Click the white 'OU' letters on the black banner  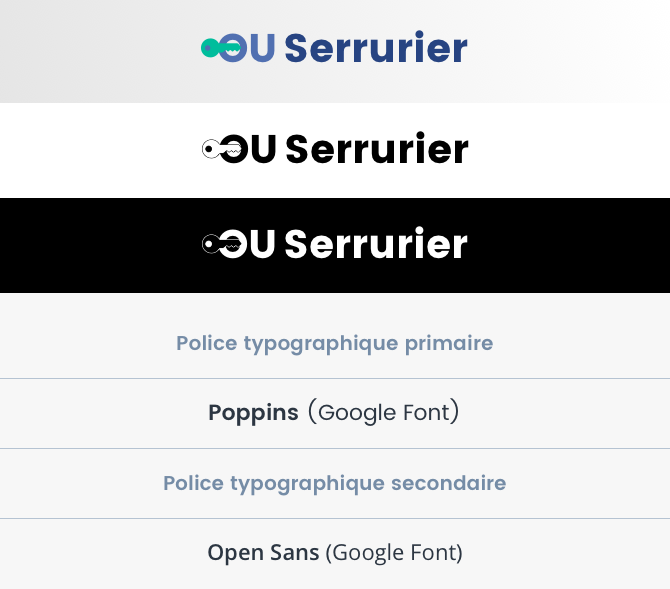click(247, 244)
